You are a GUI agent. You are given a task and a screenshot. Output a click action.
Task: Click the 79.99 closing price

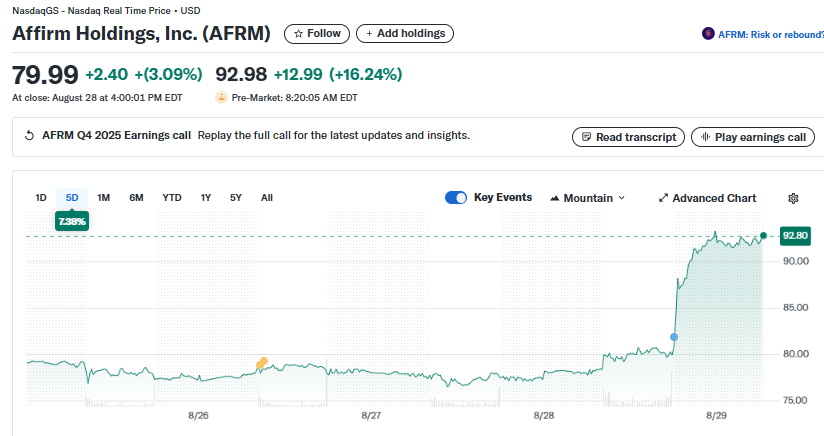45,75
